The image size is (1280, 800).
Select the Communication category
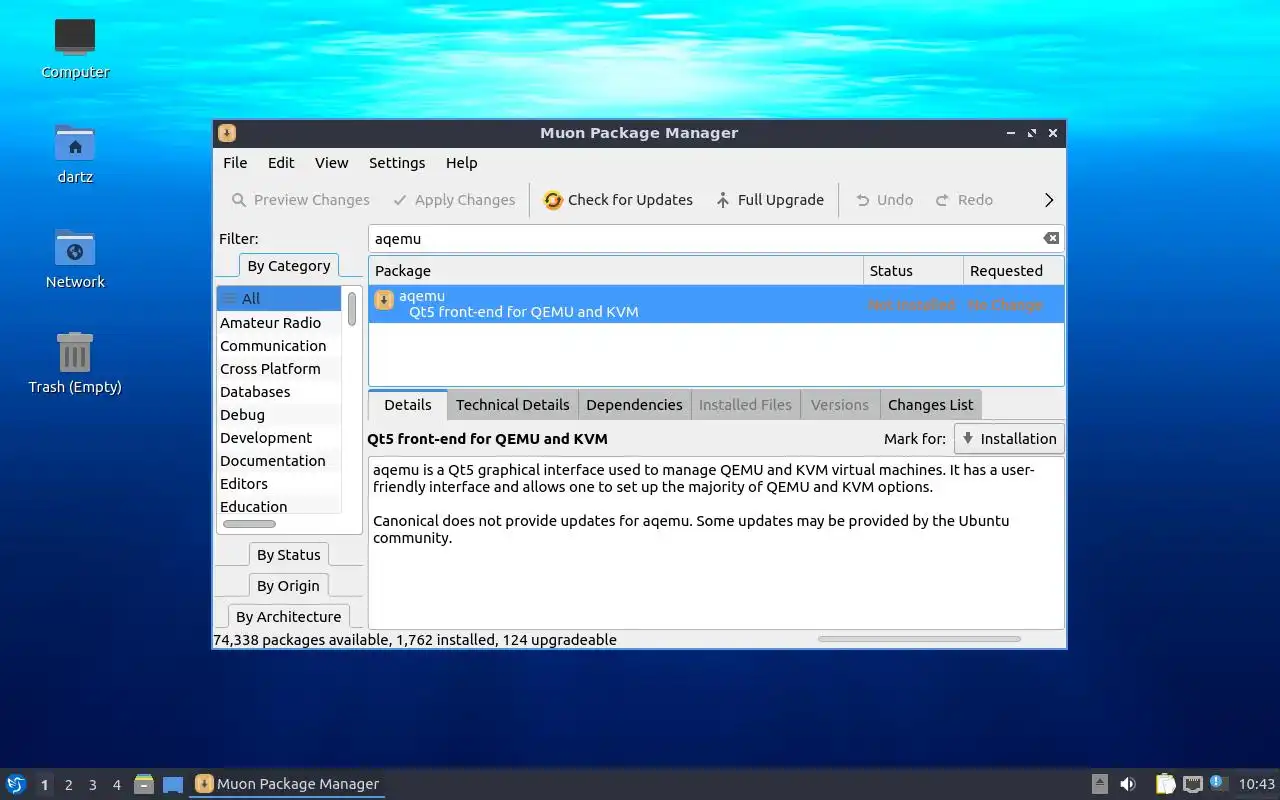click(279, 346)
